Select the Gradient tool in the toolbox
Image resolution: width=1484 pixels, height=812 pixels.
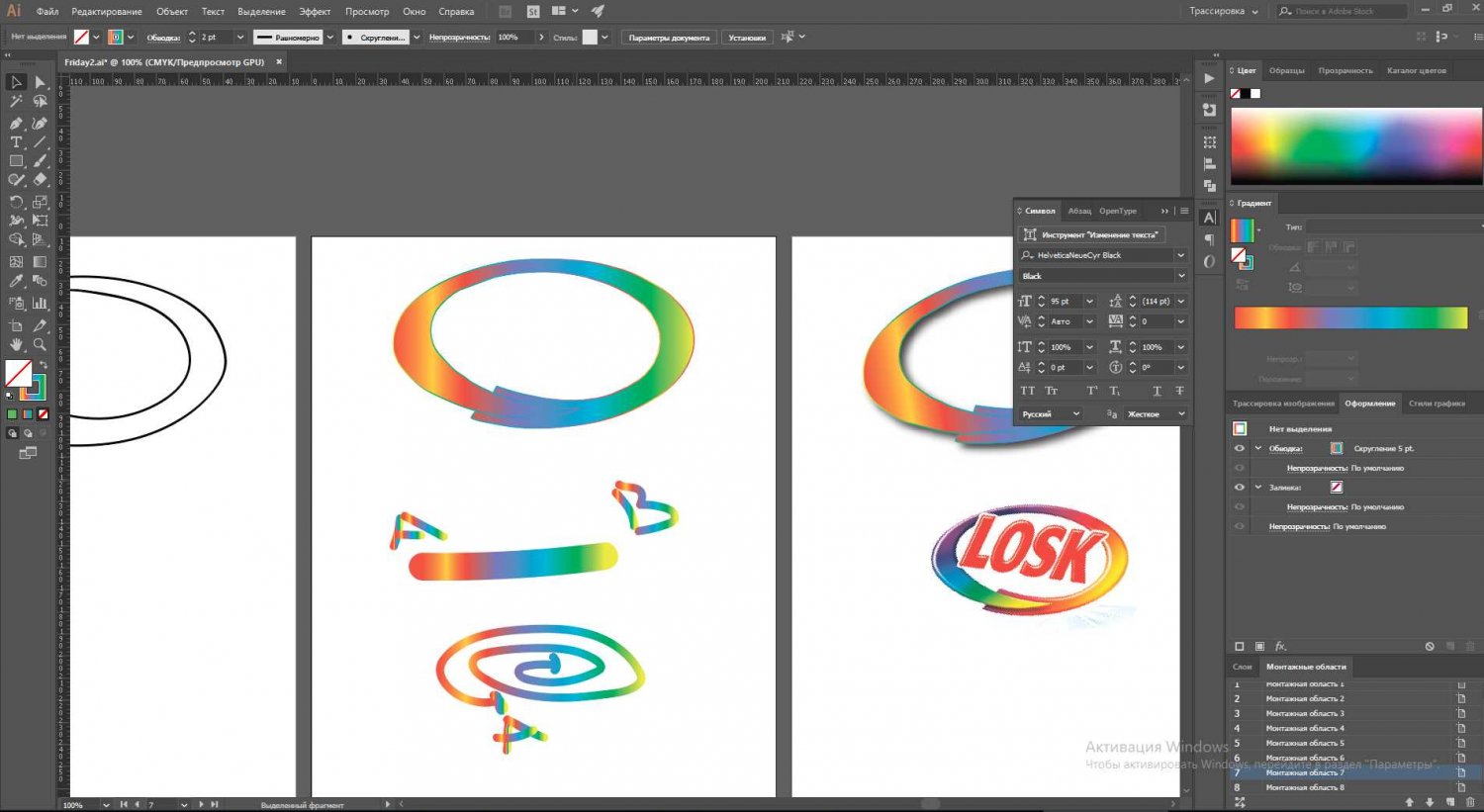[x=40, y=262]
